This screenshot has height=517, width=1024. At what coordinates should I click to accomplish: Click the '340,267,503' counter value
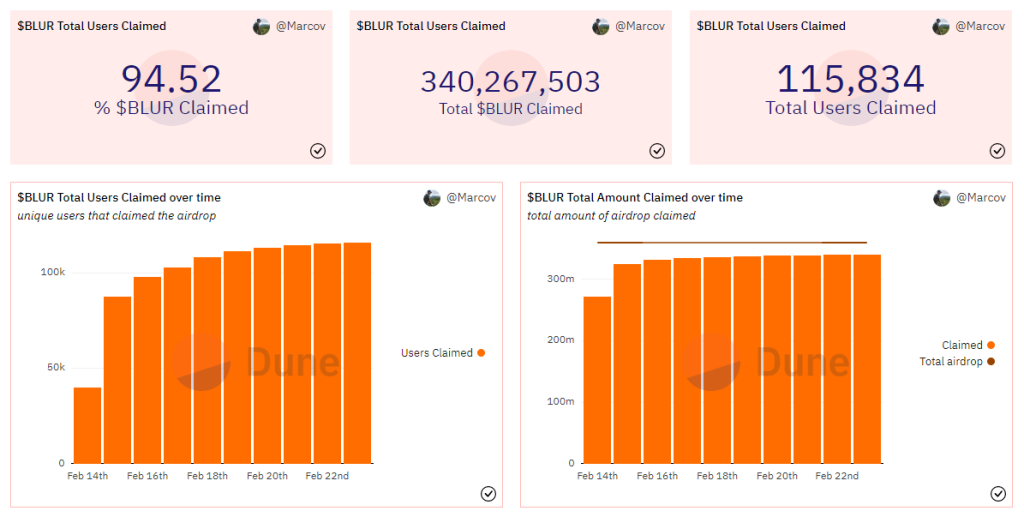click(x=511, y=82)
